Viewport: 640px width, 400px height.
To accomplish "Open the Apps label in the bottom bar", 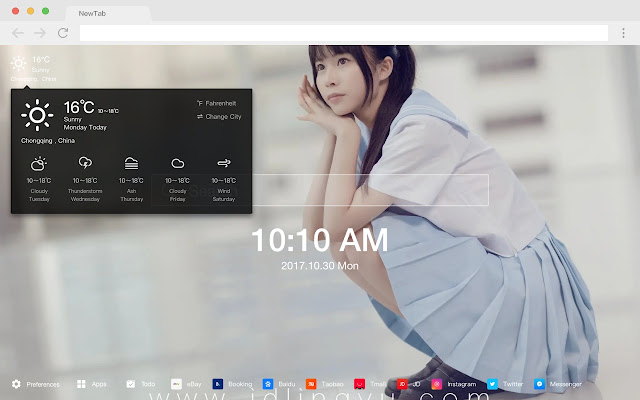I will pos(99,384).
